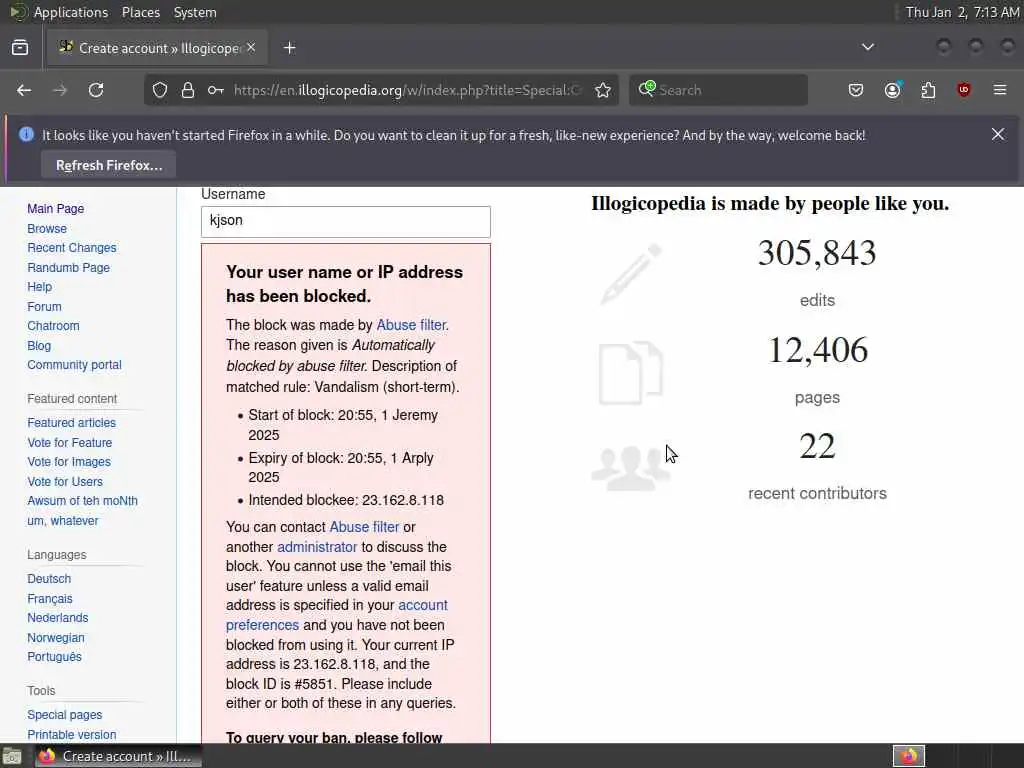The height and width of the screenshot is (768, 1024).
Task: Open the Applications menu
Action: [71, 12]
